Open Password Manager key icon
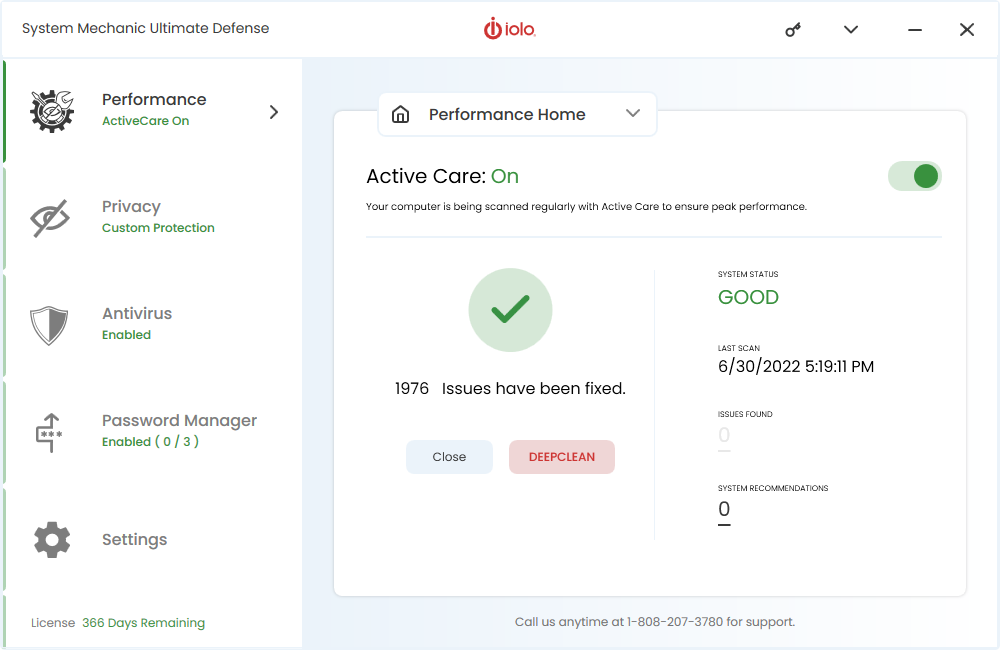Viewport: 1000px width, 650px height. click(x=51, y=432)
